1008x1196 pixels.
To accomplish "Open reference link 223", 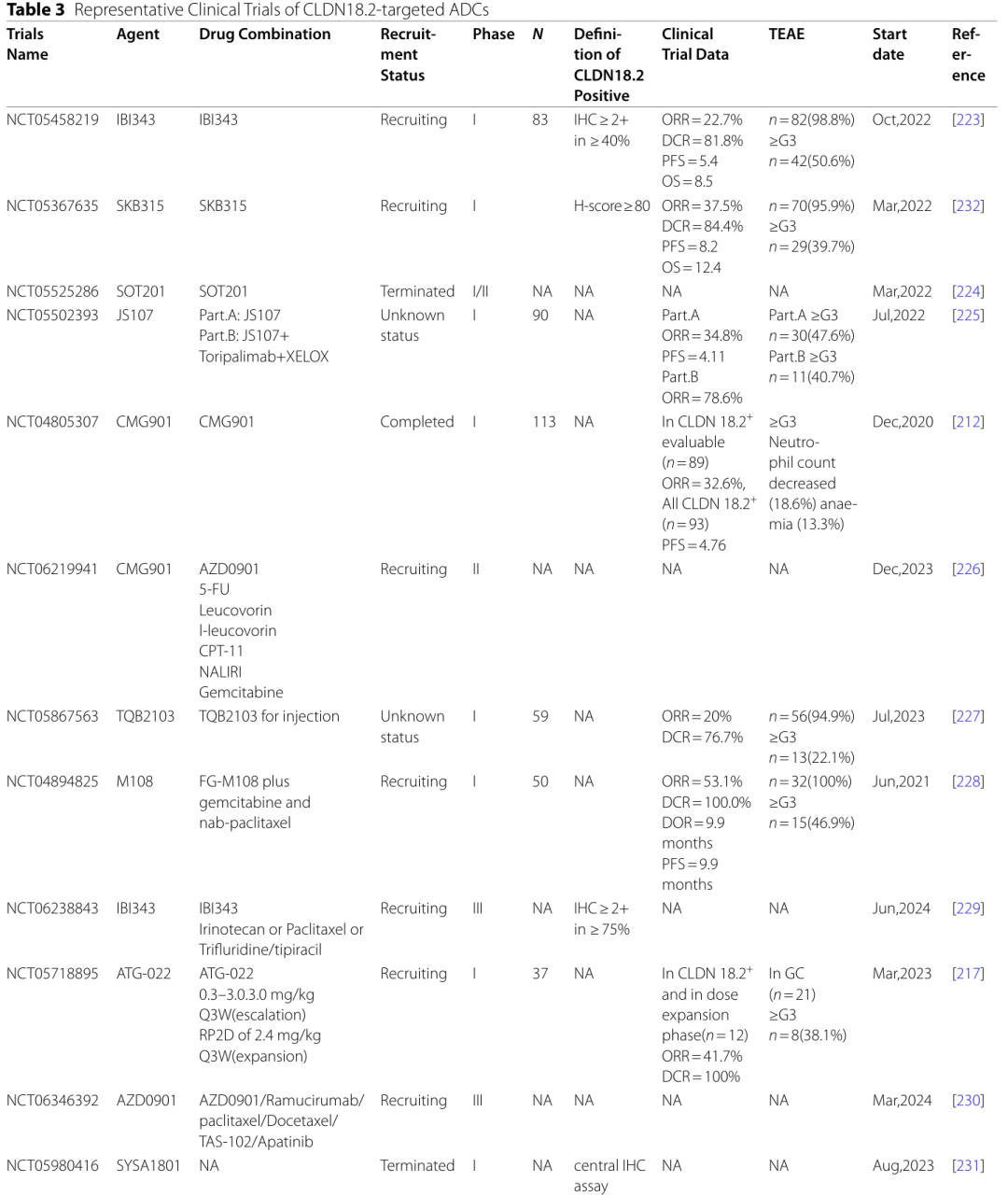I will pyautogui.click(x=968, y=120).
